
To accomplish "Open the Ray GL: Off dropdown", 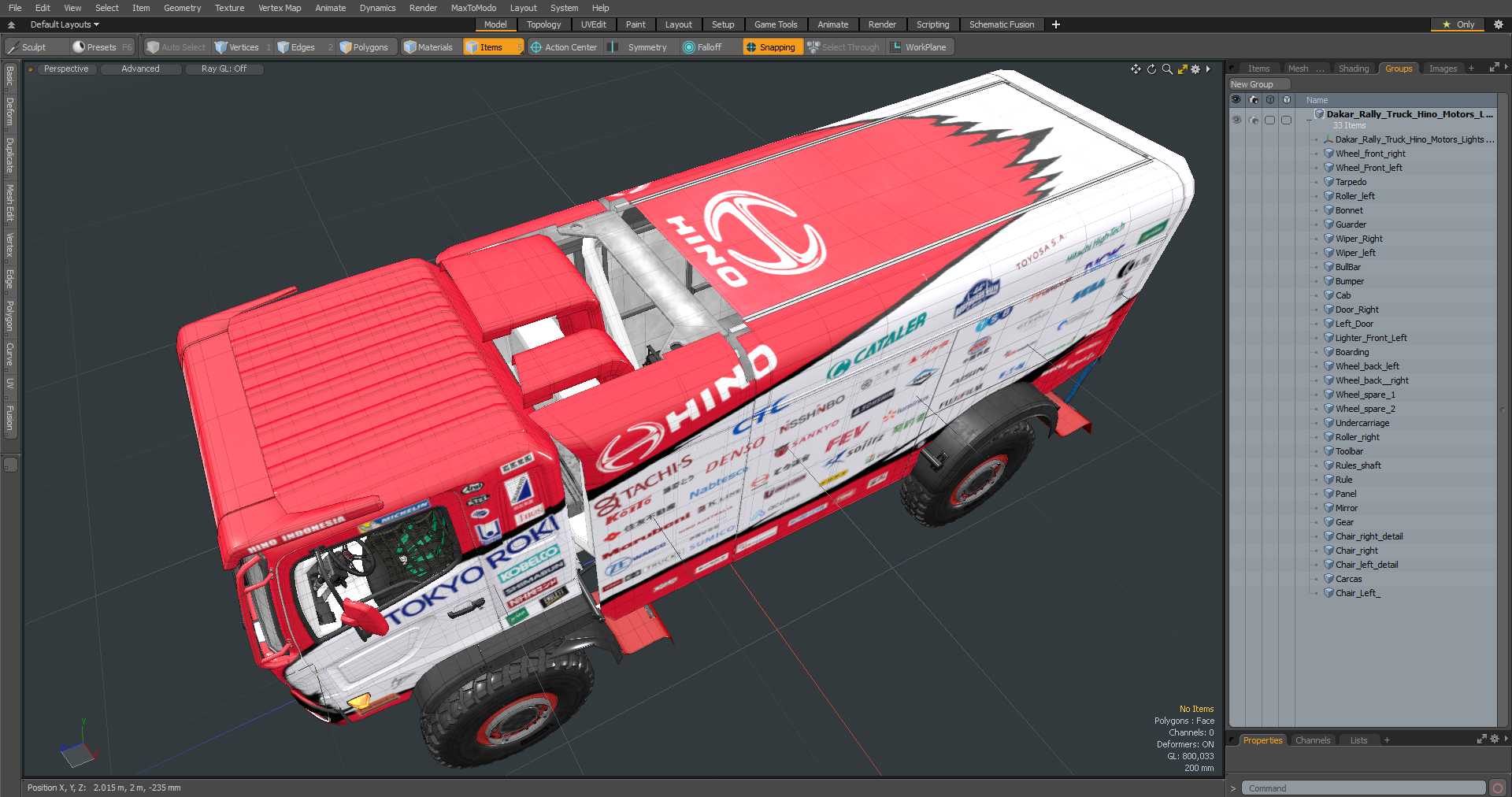I will click(x=224, y=69).
